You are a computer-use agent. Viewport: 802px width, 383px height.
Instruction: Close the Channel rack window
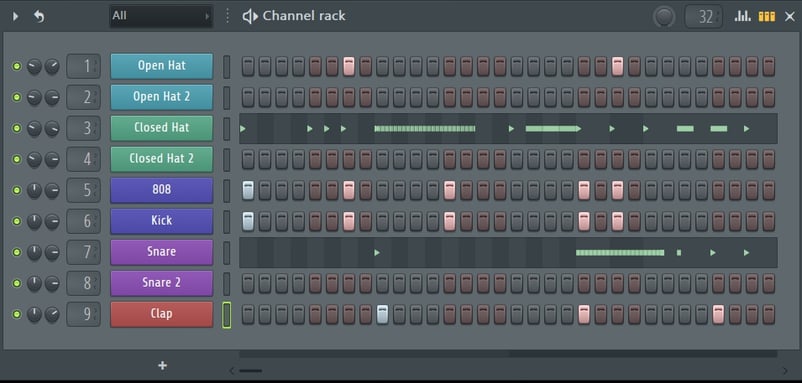[x=790, y=16]
